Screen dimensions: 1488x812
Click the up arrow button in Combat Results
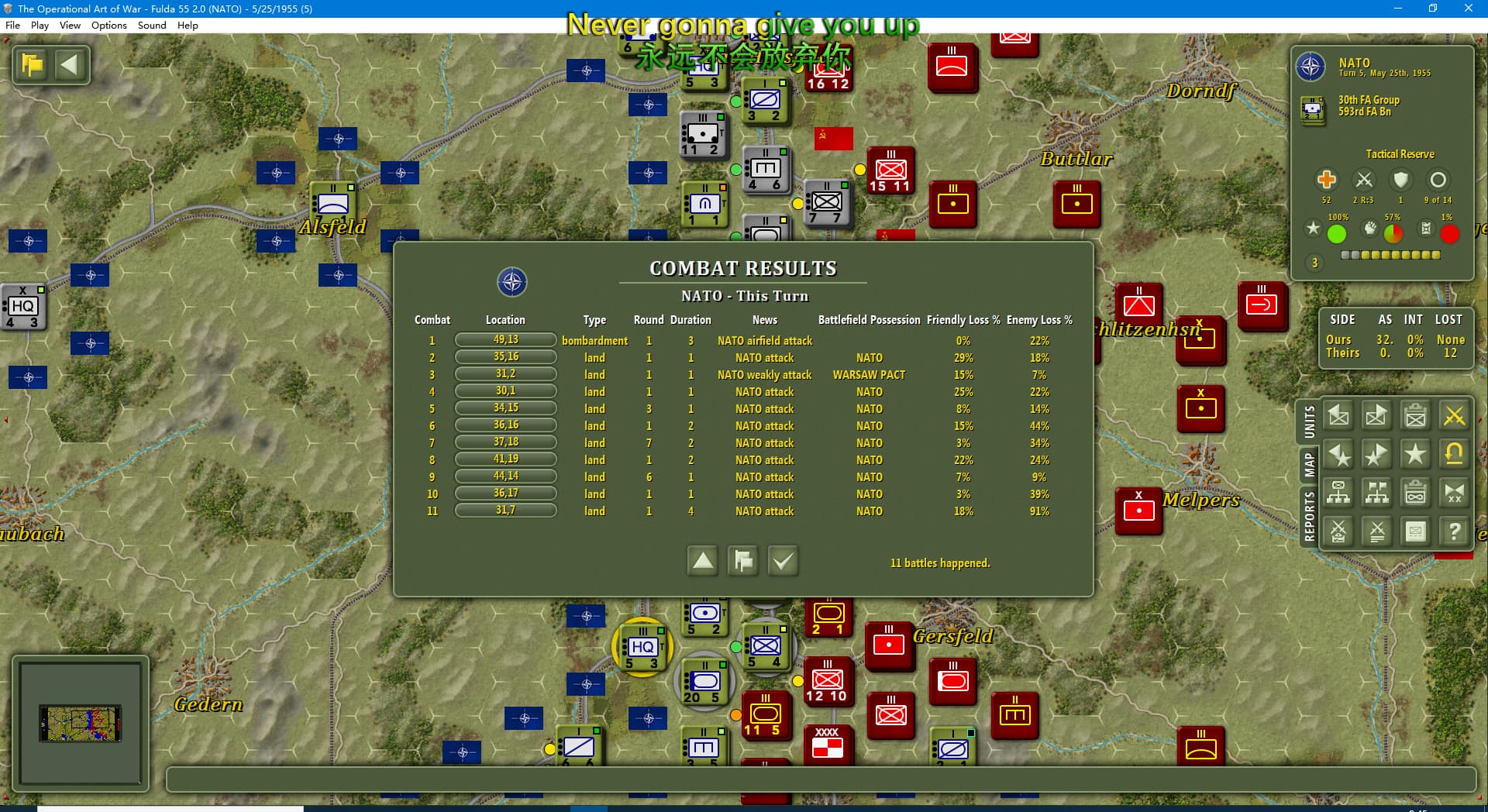[703, 560]
